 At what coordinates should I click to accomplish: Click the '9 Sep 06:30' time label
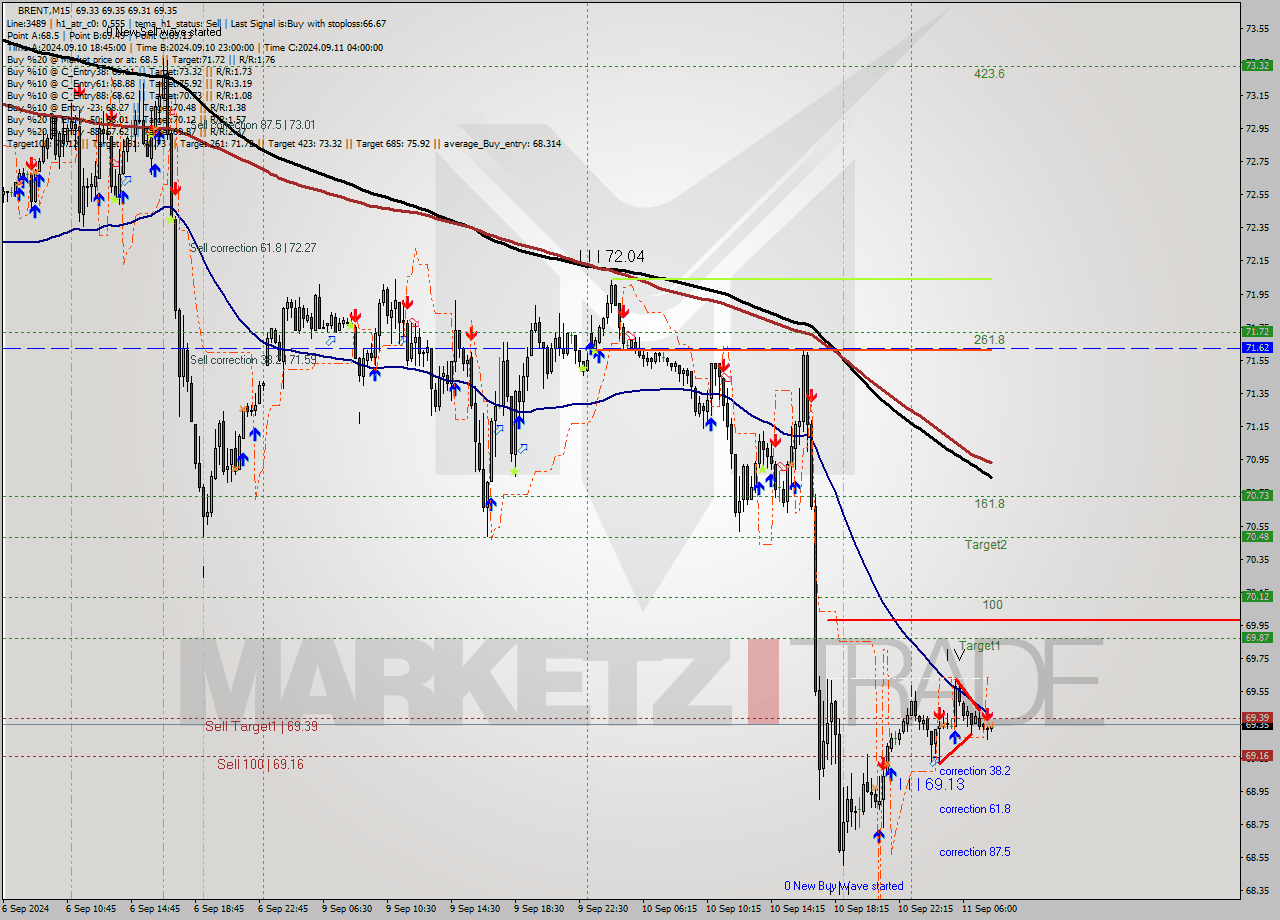tap(347, 909)
